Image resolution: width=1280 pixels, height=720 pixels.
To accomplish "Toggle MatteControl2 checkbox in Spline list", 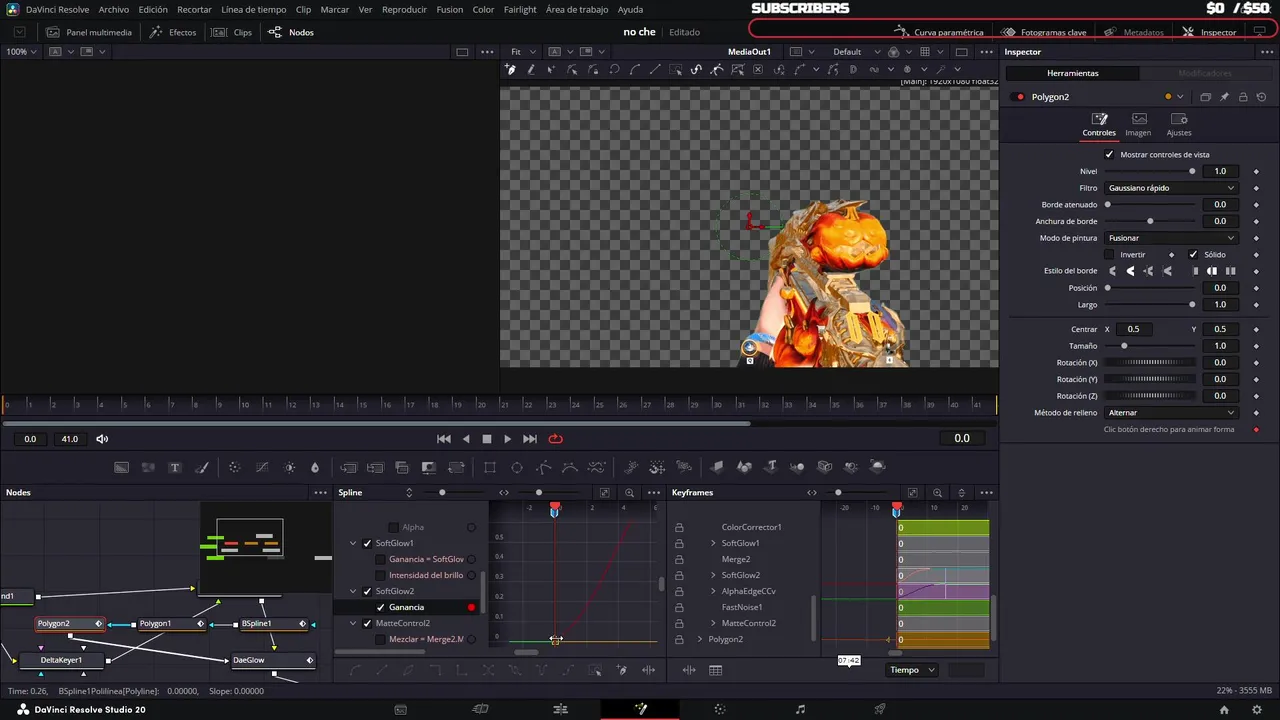I will [367, 623].
